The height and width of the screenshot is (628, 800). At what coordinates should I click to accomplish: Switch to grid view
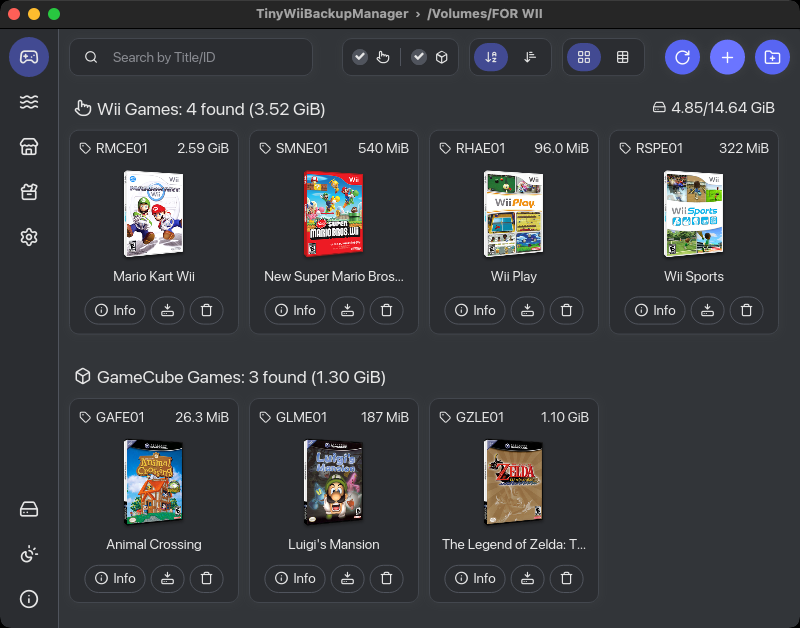coord(584,57)
